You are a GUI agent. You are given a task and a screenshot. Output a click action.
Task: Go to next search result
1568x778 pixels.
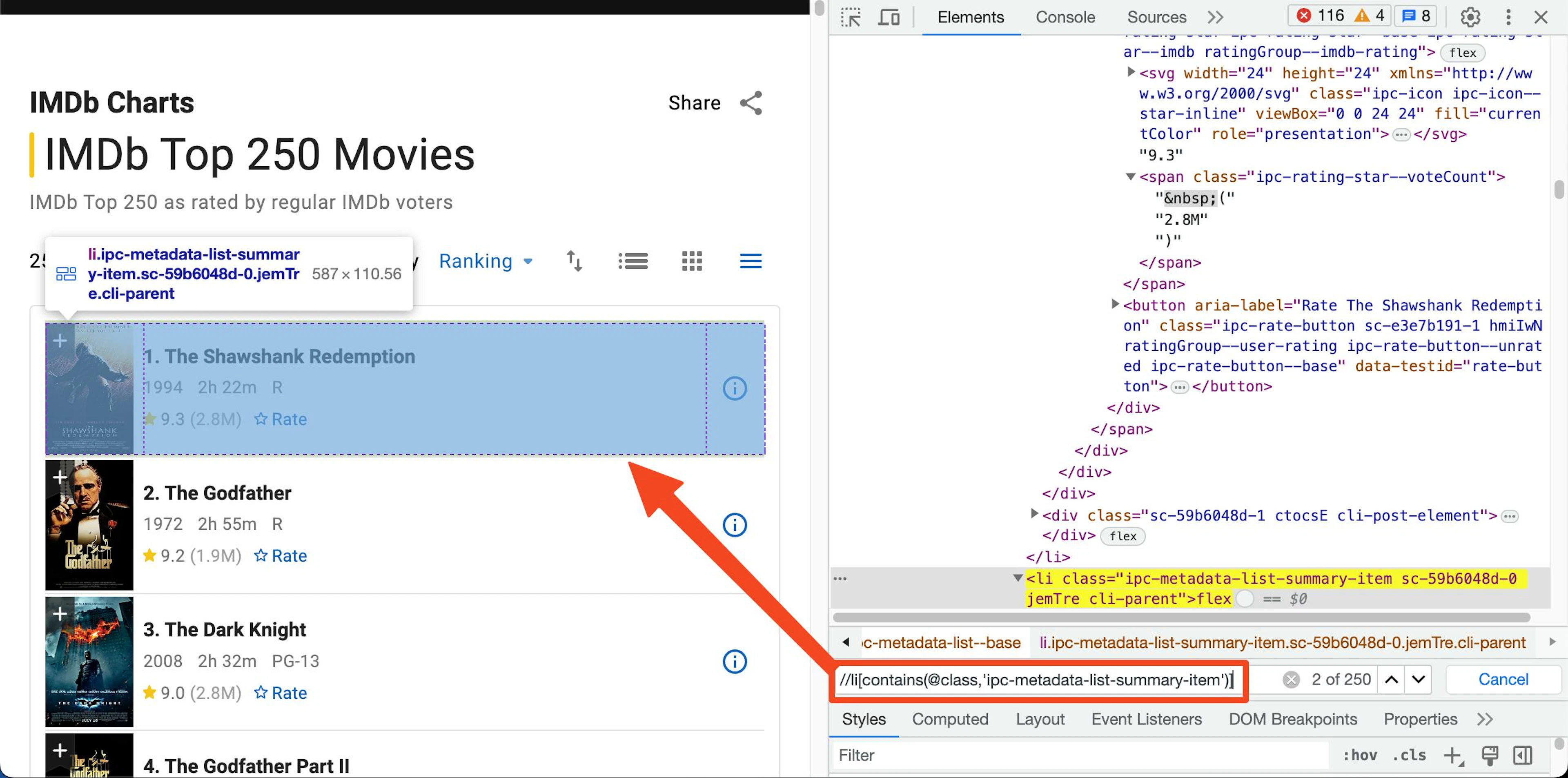point(1418,680)
